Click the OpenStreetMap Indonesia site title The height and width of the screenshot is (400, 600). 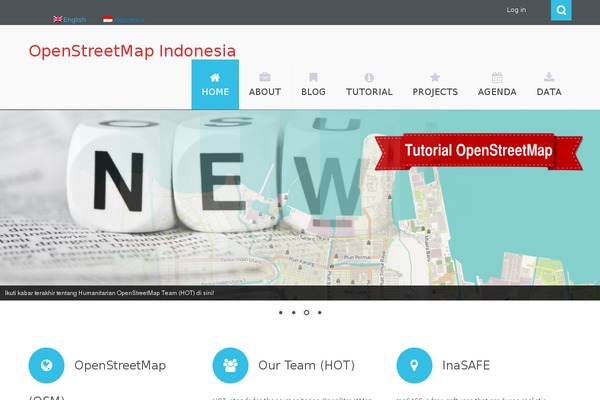pos(132,51)
